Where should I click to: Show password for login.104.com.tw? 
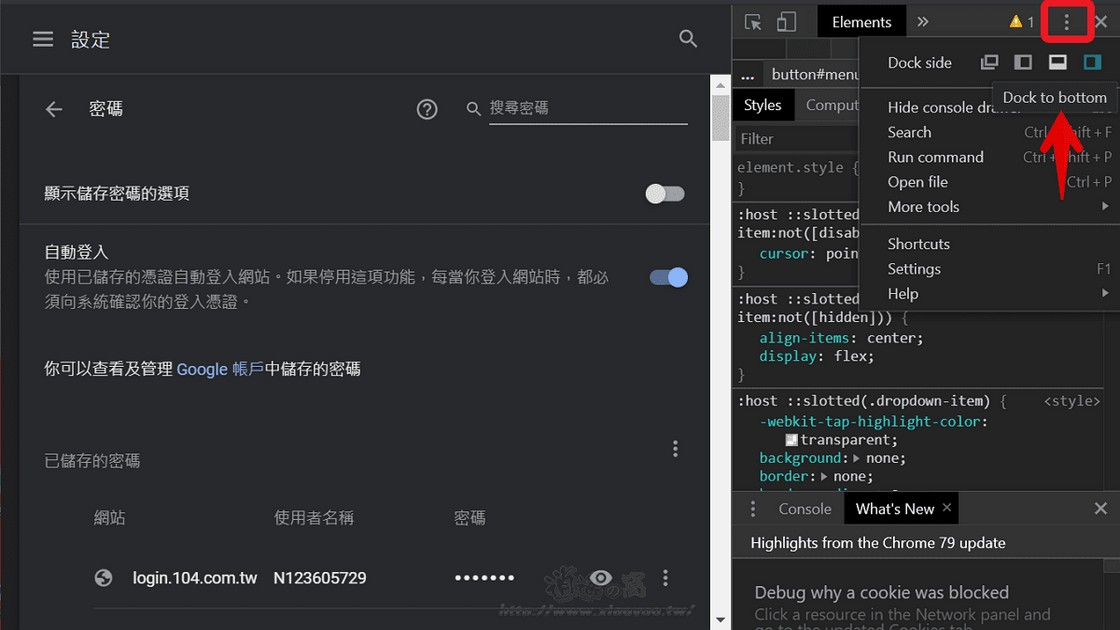(601, 577)
